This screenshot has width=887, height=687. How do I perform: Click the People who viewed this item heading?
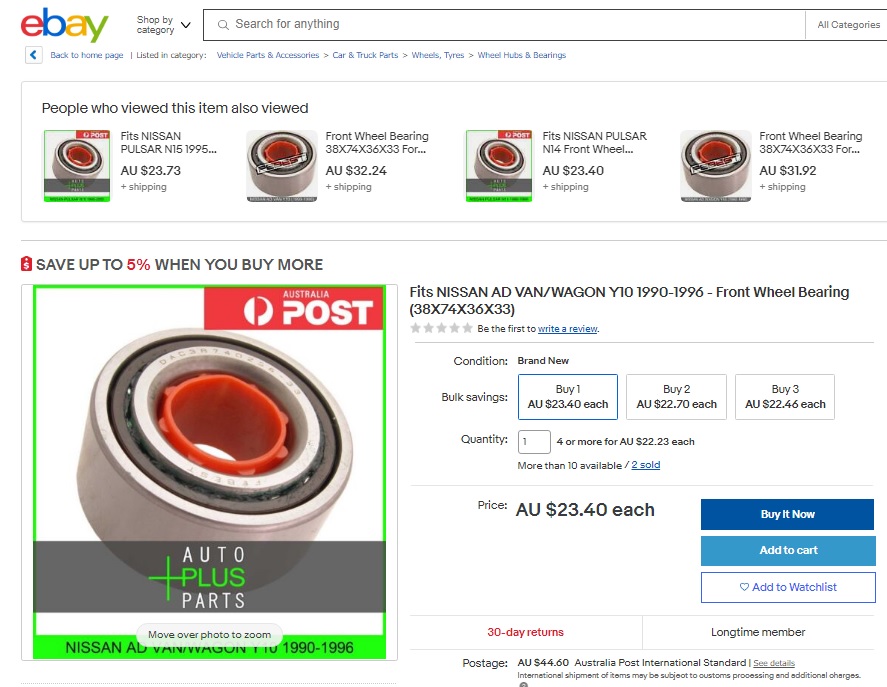pyautogui.click(x=175, y=108)
